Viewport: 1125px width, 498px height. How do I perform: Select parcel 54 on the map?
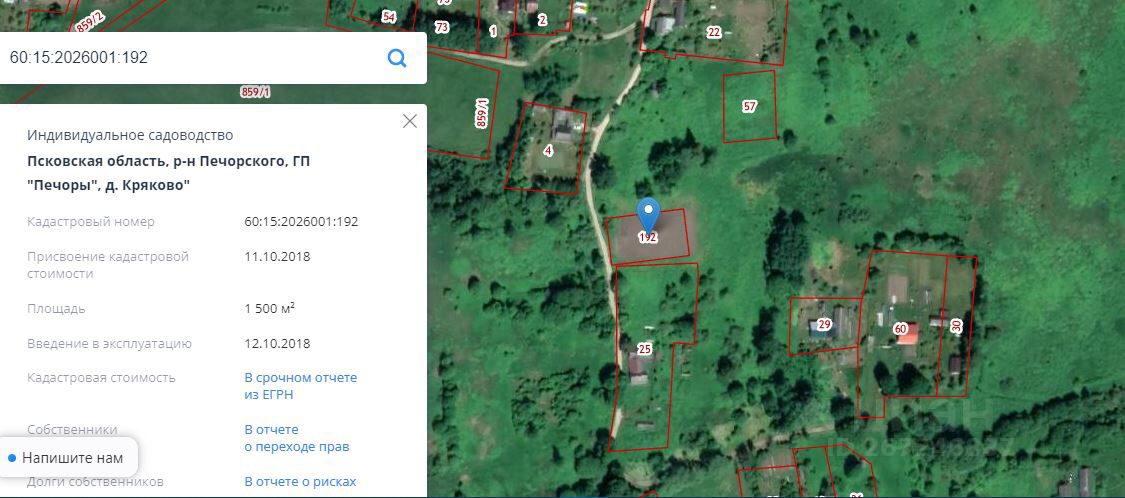389,17
